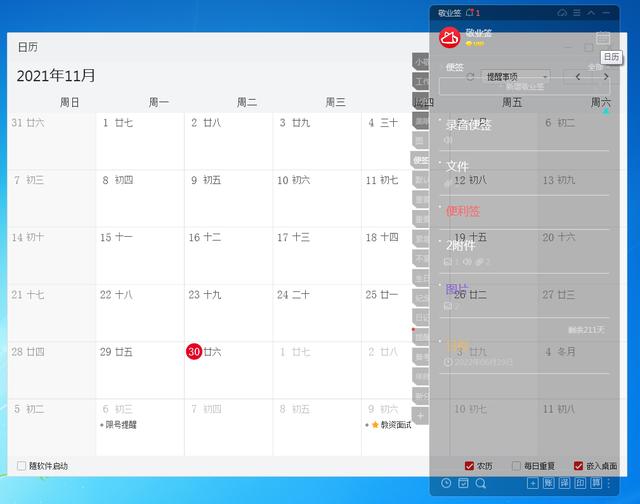The height and width of the screenshot is (504, 640).
Task: Select the date 20 十六 Saturday cell
Action: point(559,237)
